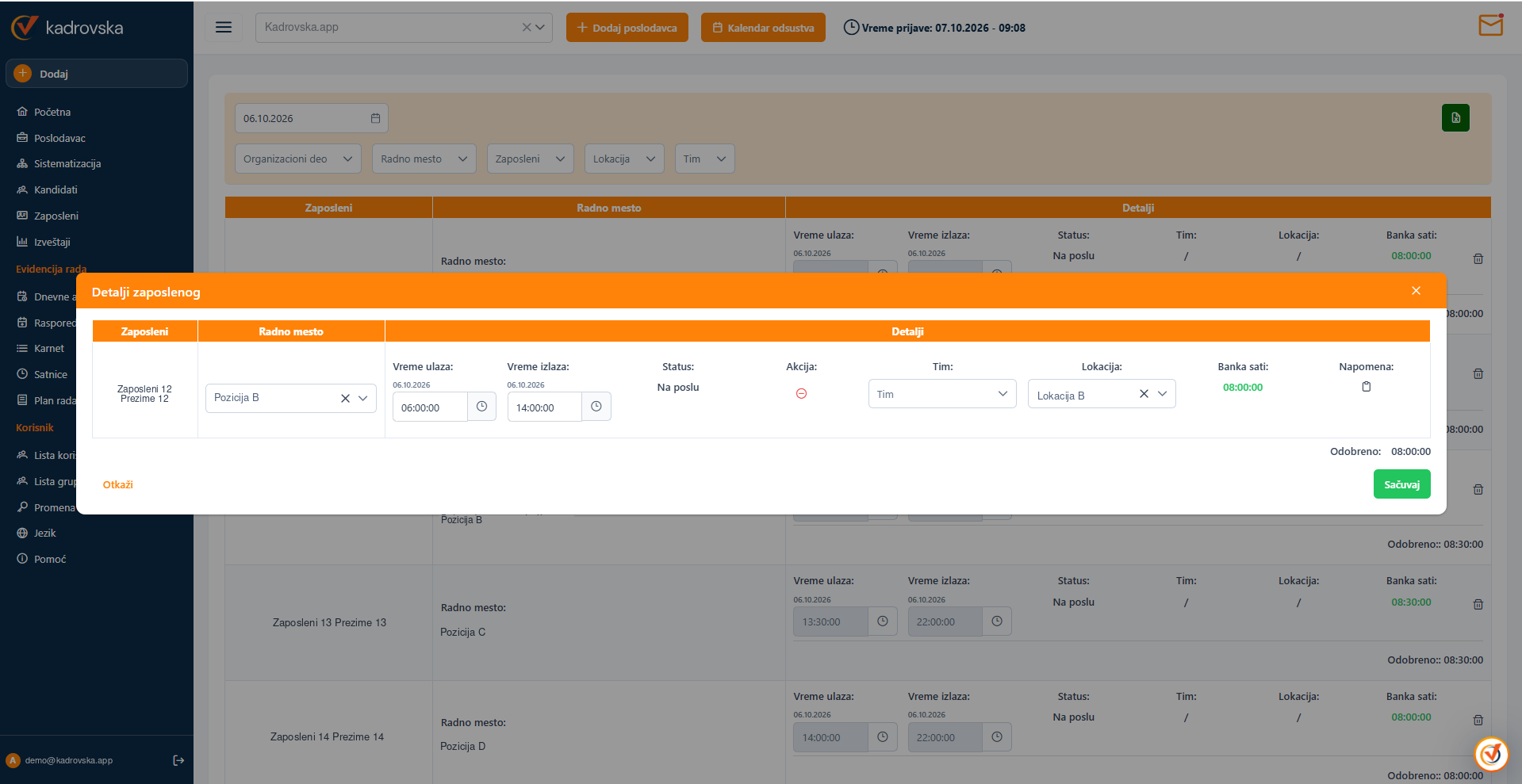Click the Dodaj button in the sidebar
Viewport: 1522px width, 784px height.
click(97, 74)
